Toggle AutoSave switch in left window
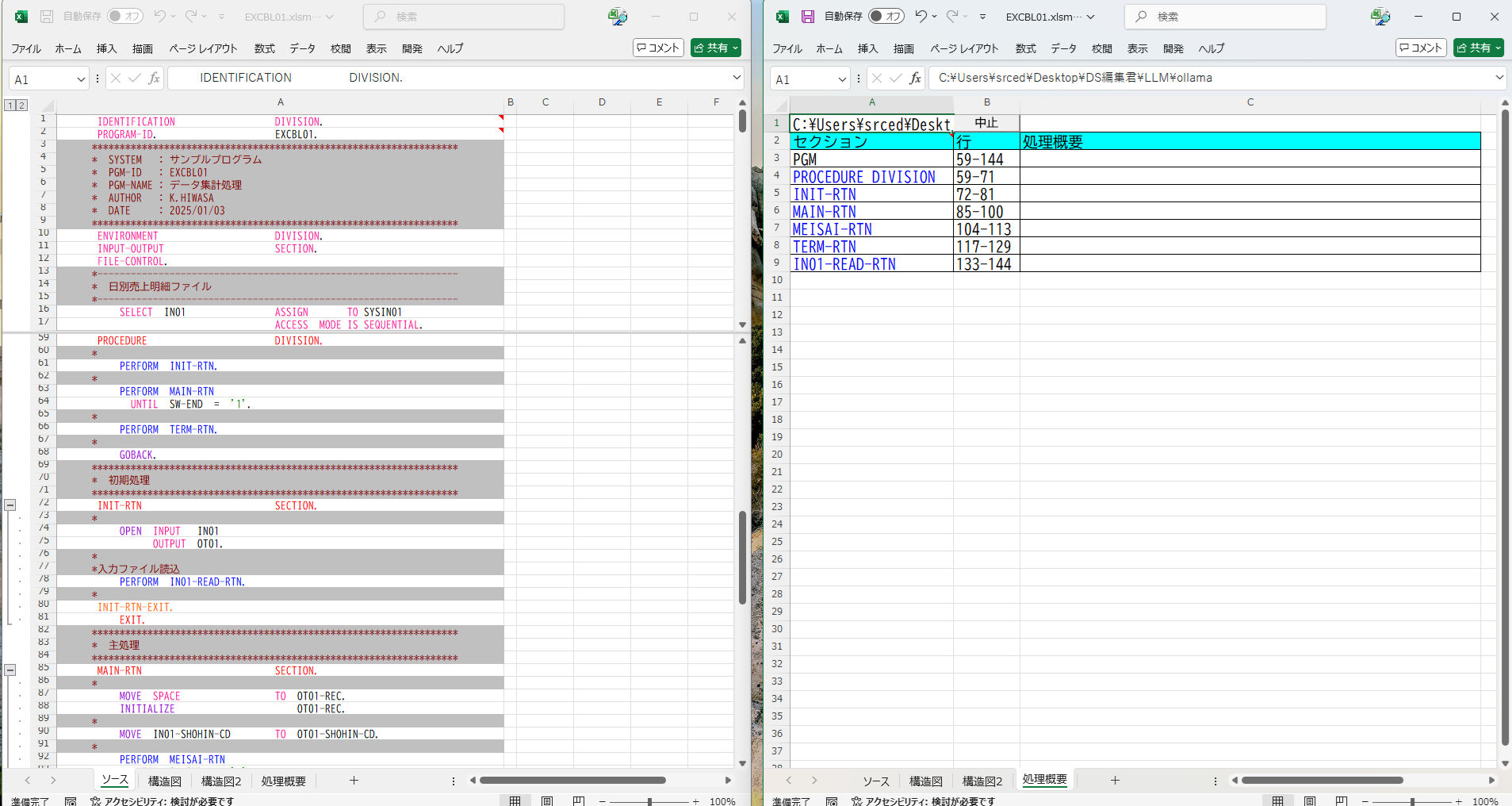Viewport: 1512px width, 806px height. pos(125,16)
